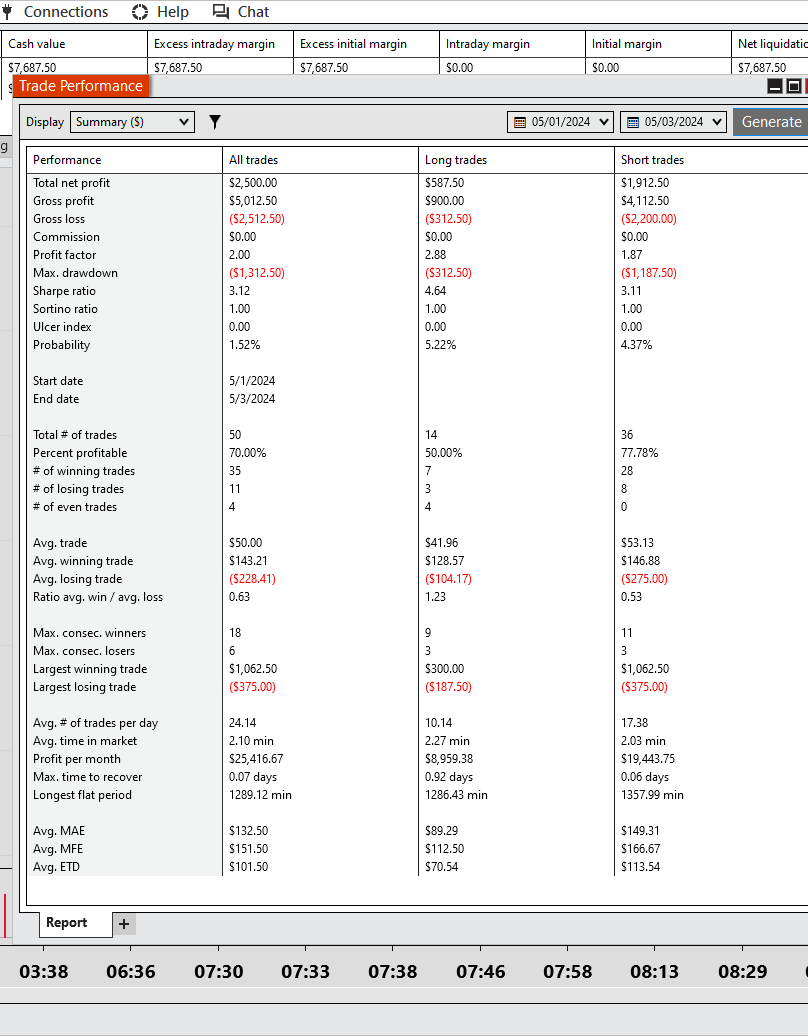Select Ratio avg. win / avg. loss label
Screen dimensions: 808x1036
pyautogui.click(x=98, y=597)
